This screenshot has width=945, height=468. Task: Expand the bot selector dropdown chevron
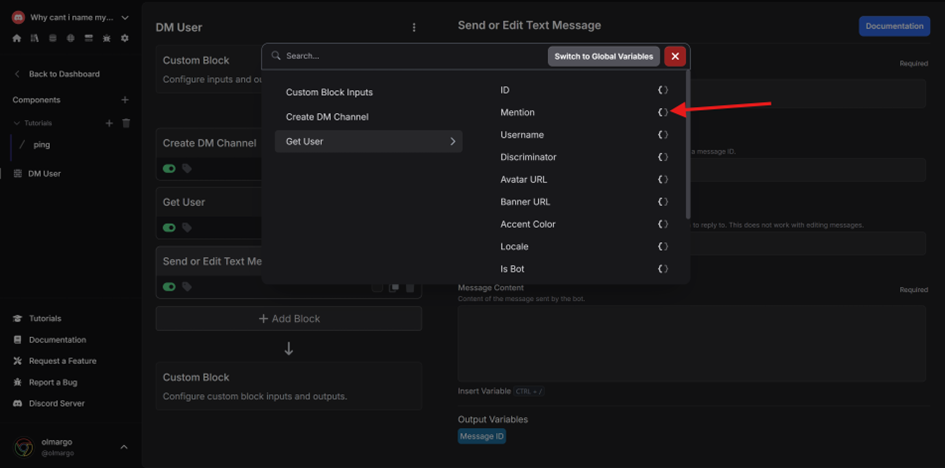pos(125,17)
